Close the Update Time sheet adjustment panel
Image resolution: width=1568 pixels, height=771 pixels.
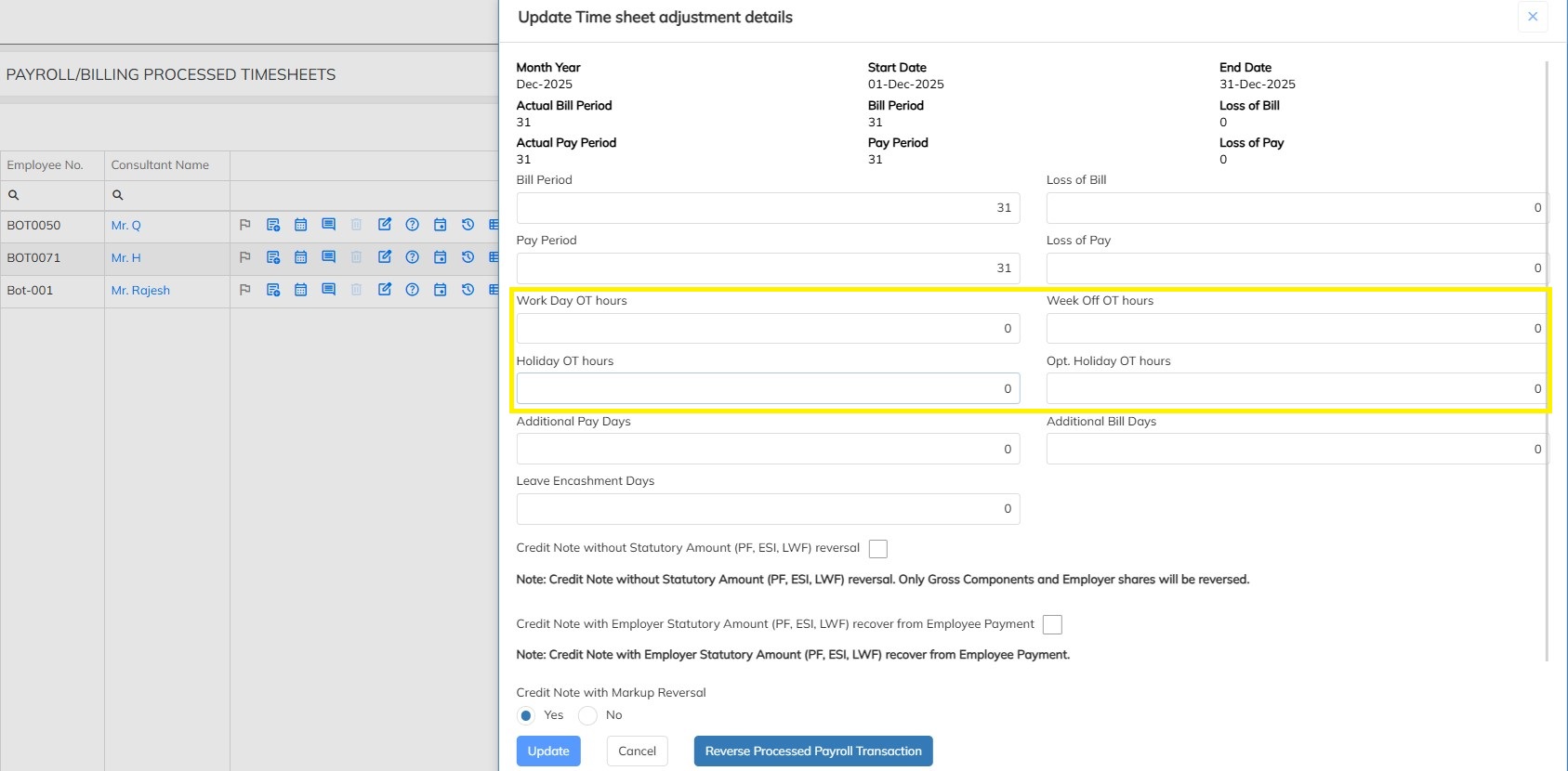[1533, 17]
